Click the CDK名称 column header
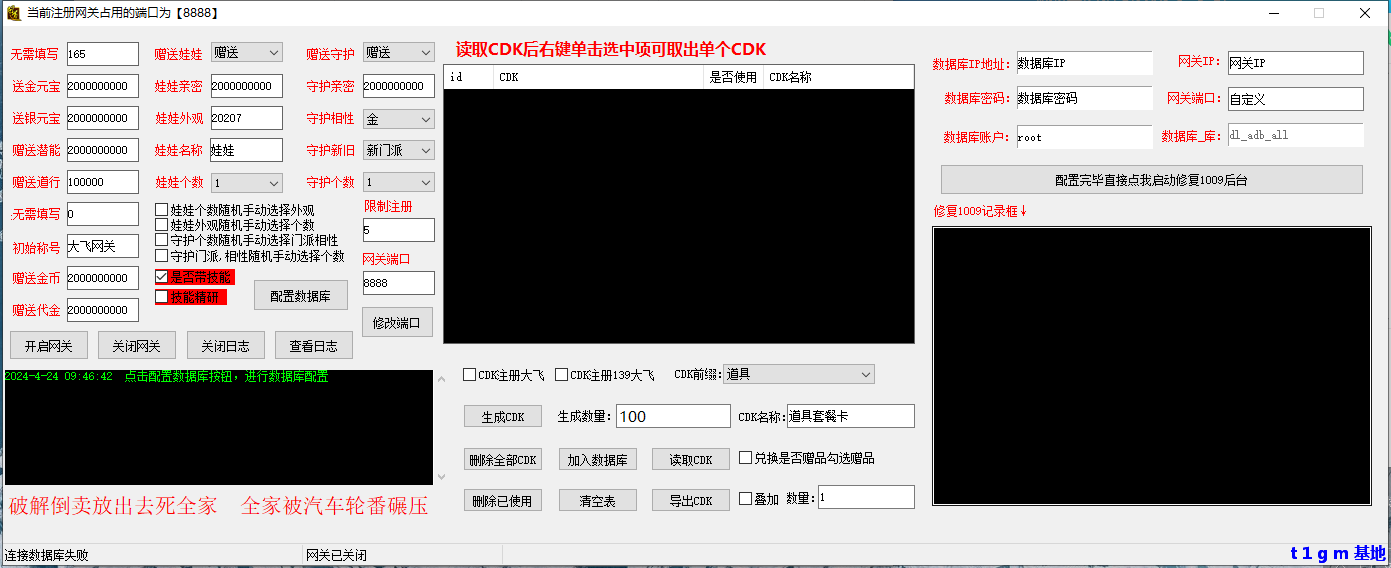 (838, 77)
